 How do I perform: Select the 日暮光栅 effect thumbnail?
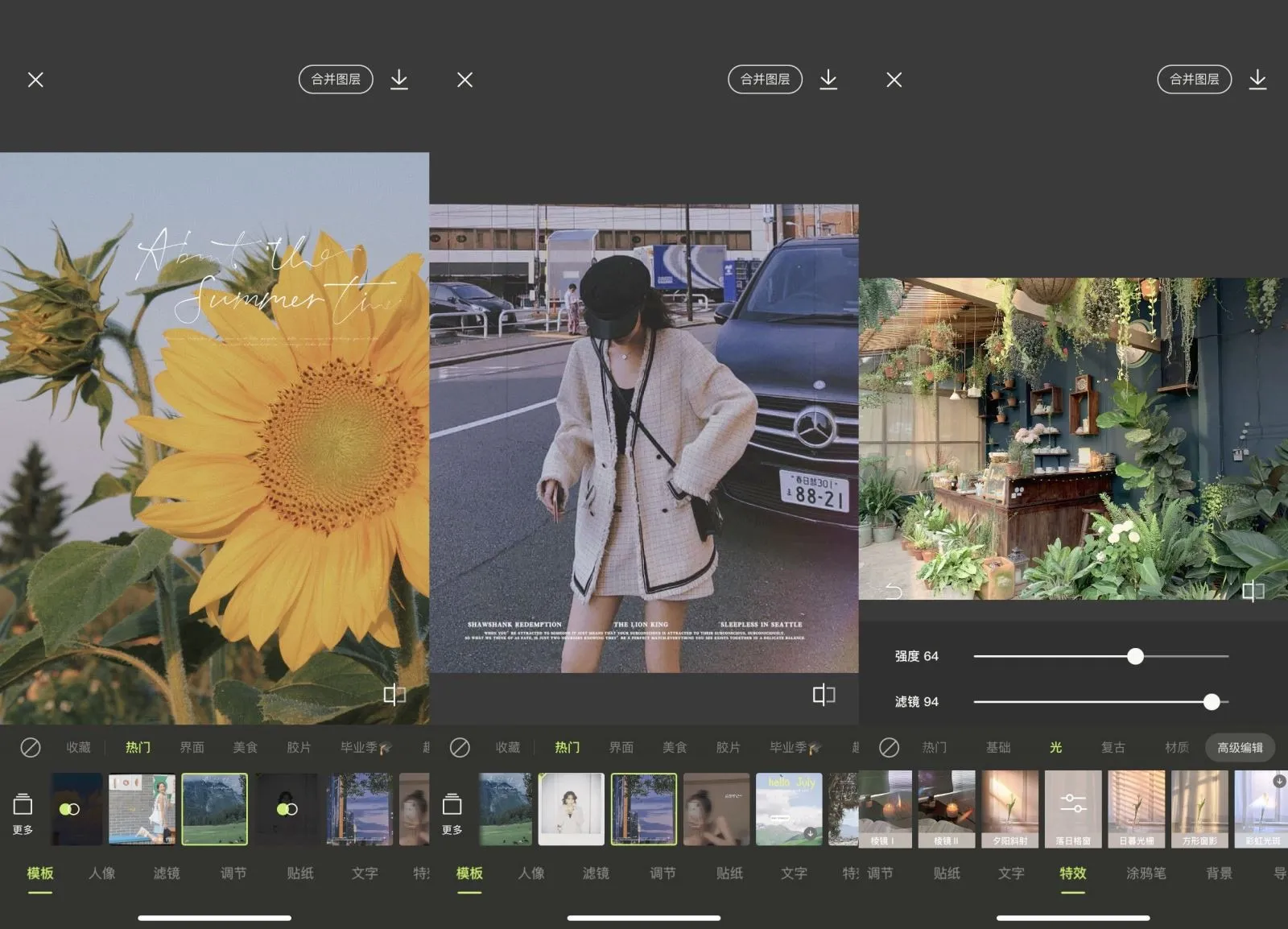coord(1136,808)
